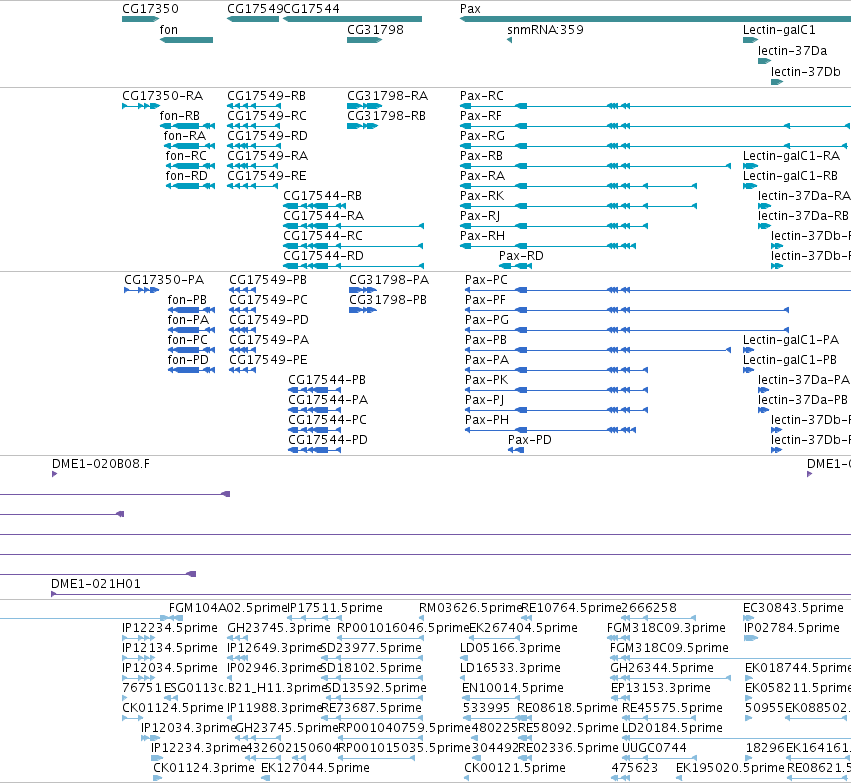851x783 pixels.
Task: Select transcript Pax-RC
Action: click(x=655, y=106)
